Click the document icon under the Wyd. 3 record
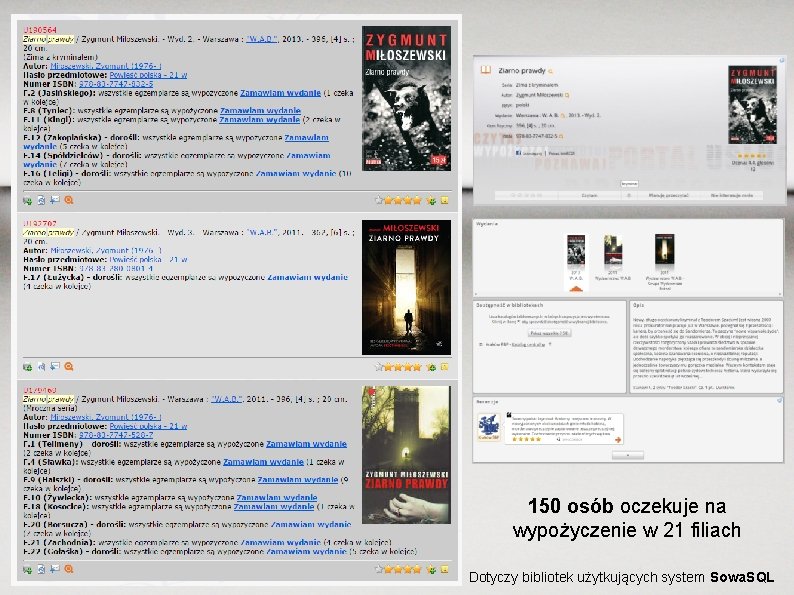 tap(42, 367)
